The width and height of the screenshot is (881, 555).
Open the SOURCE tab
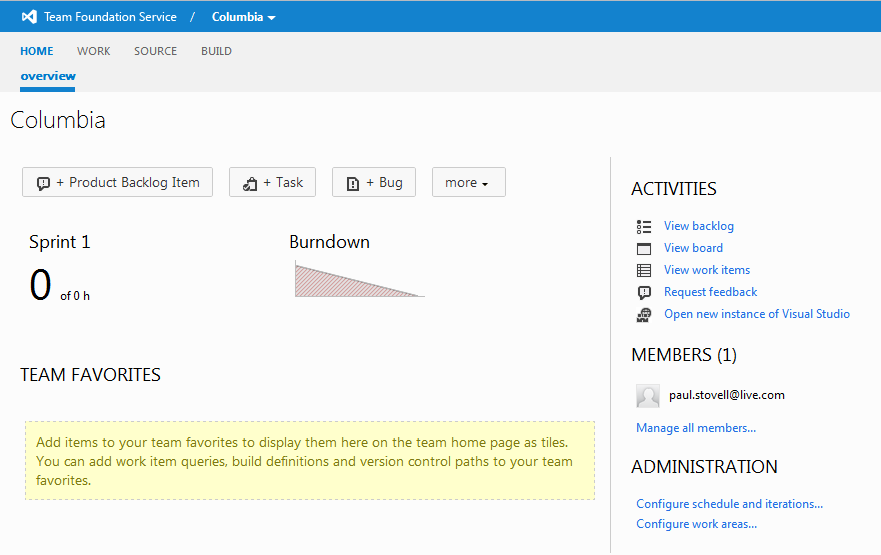click(x=156, y=51)
